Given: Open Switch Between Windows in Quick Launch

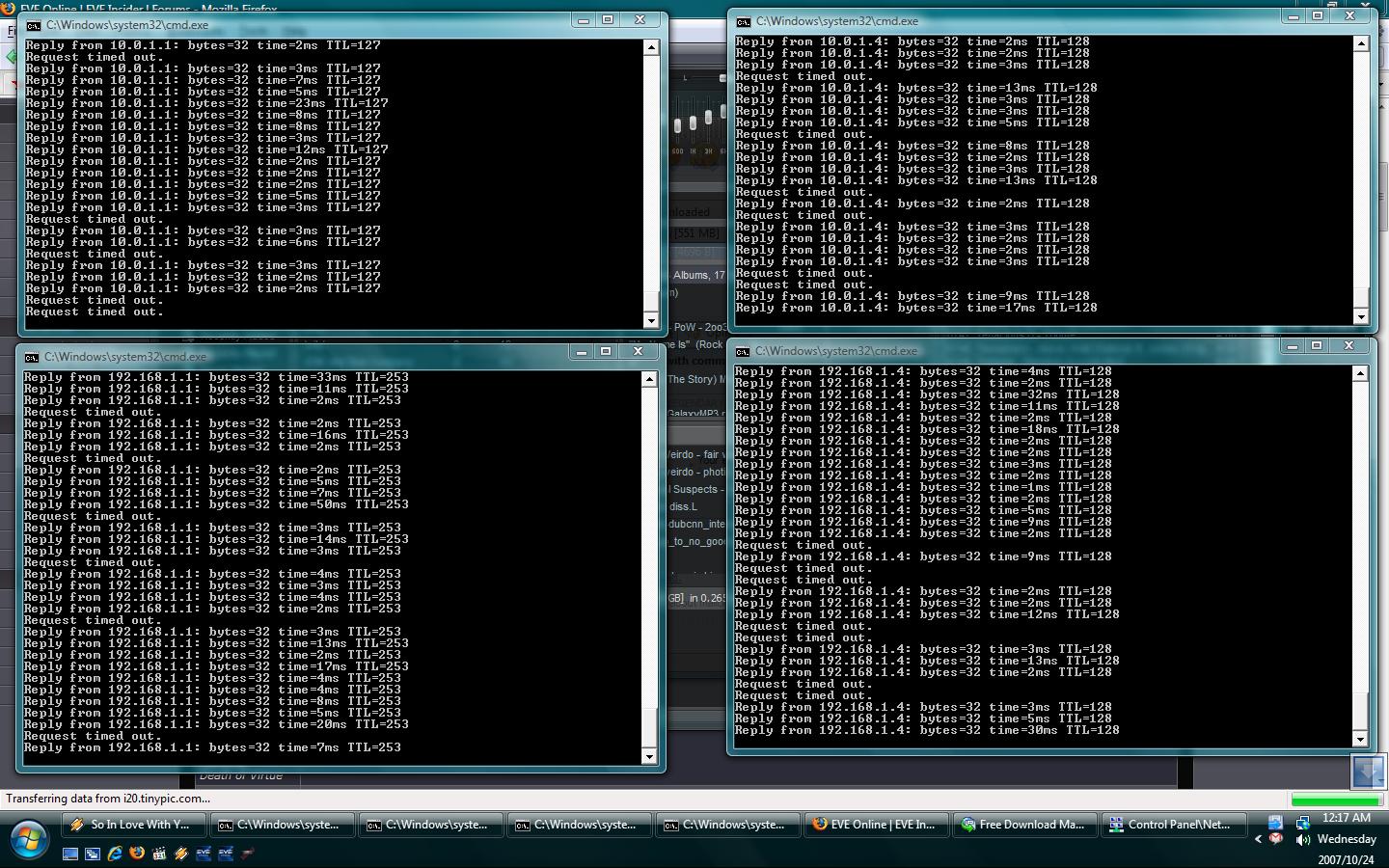Looking at the screenshot, I should click(x=93, y=854).
